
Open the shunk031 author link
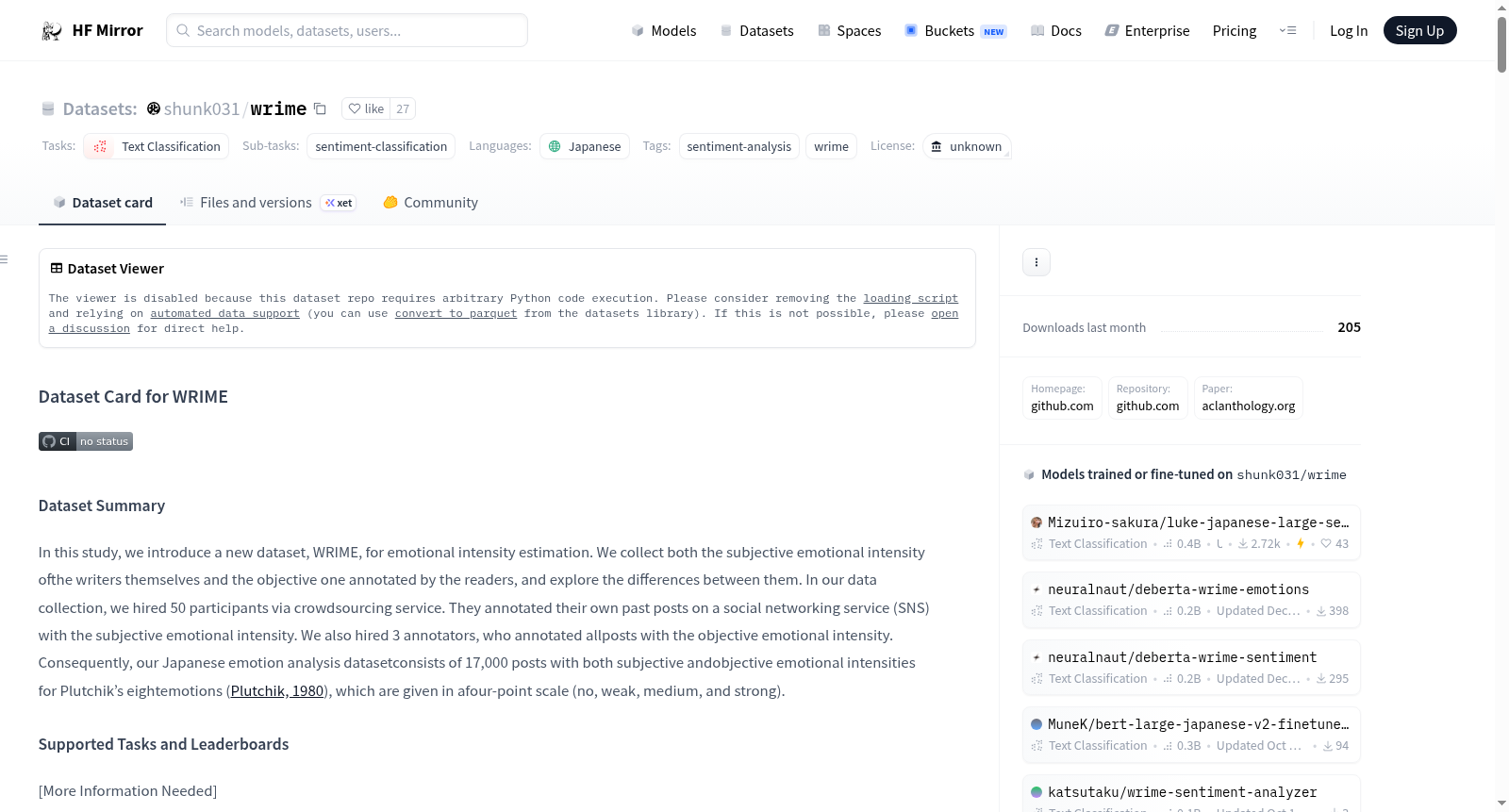pyautogui.click(x=202, y=108)
